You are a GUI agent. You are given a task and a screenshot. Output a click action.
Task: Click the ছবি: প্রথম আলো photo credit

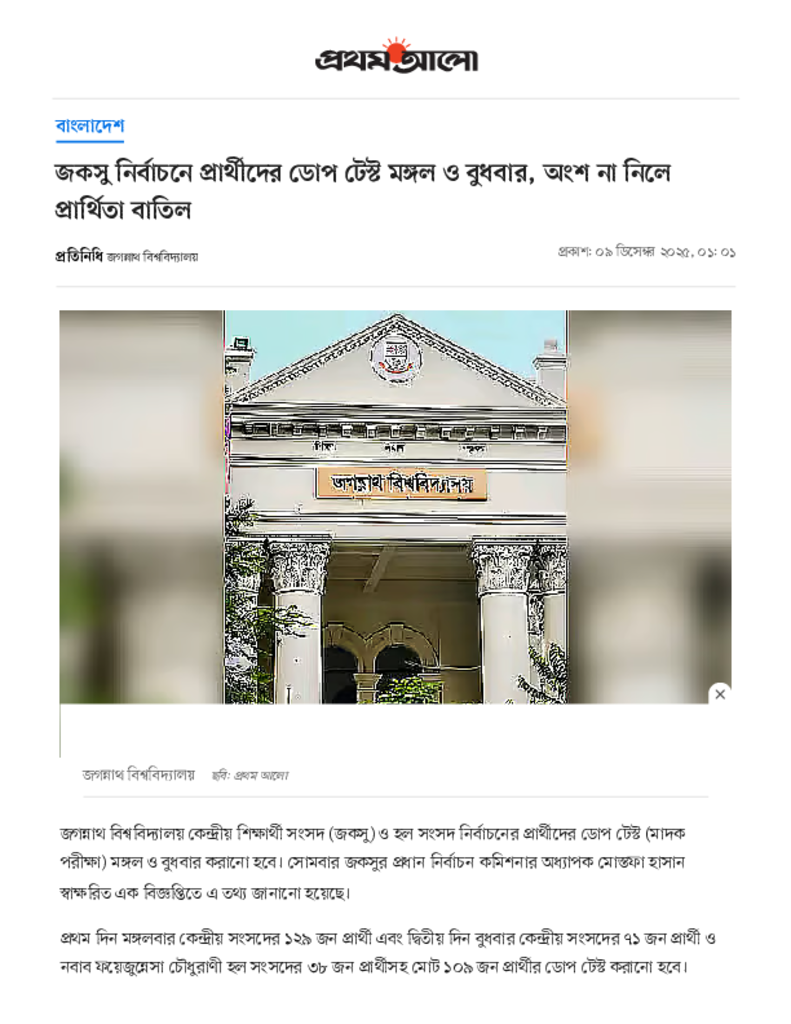point(250,776)
